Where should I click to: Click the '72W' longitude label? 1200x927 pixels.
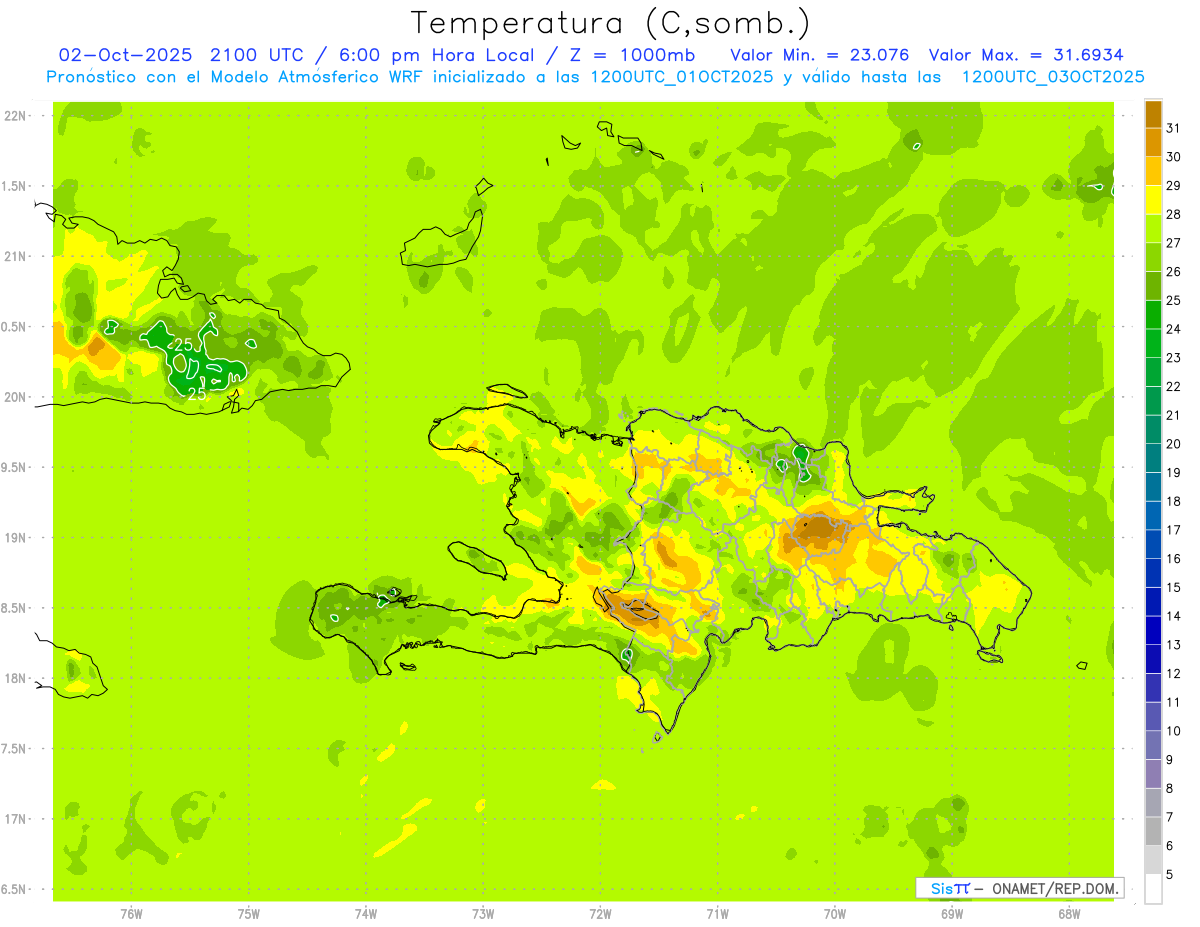pyautogui.click(x=601, y=914)
